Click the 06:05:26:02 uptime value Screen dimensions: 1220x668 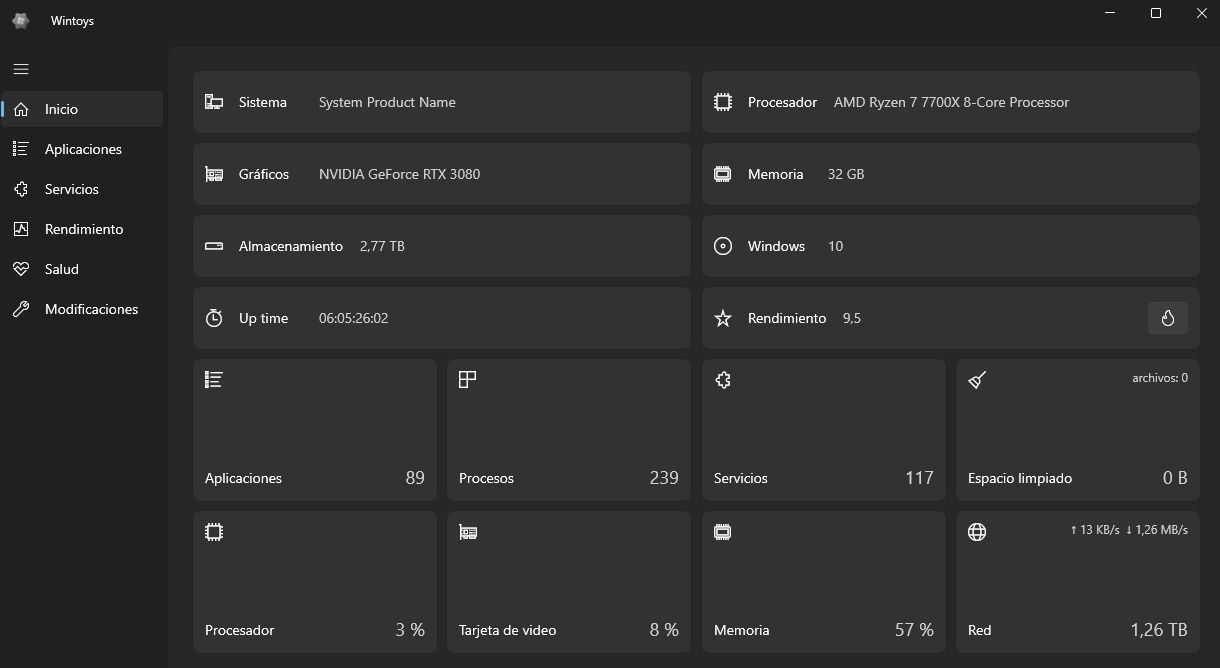353,318
